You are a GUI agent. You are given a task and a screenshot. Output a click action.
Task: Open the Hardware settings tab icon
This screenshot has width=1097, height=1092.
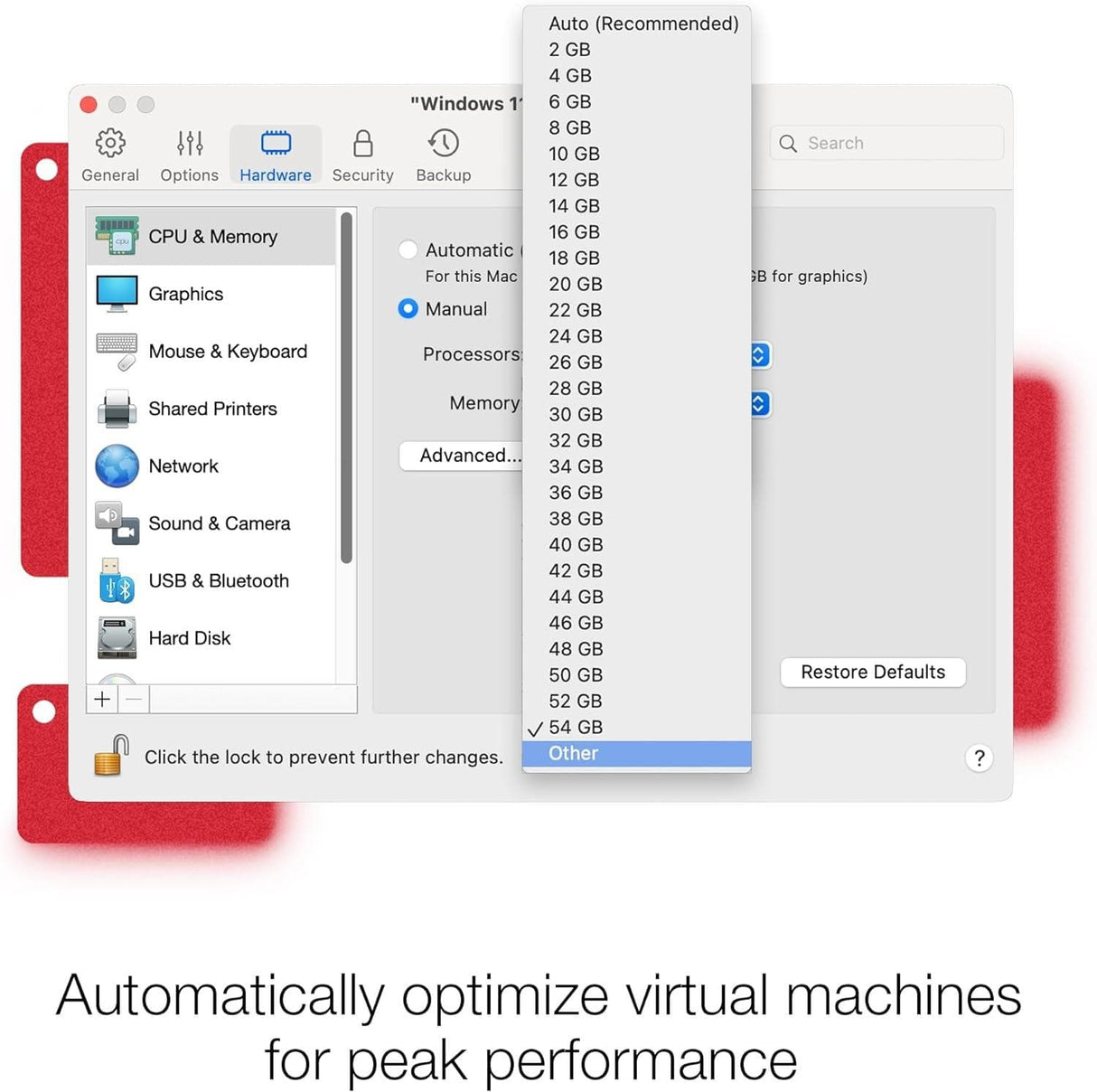(275, 154)
